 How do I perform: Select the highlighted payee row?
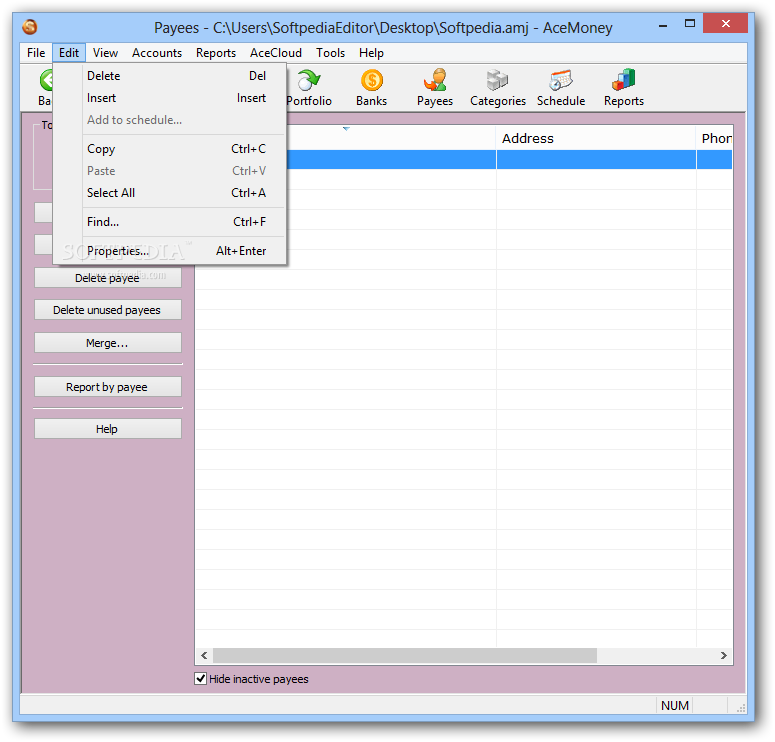[509, 160]
